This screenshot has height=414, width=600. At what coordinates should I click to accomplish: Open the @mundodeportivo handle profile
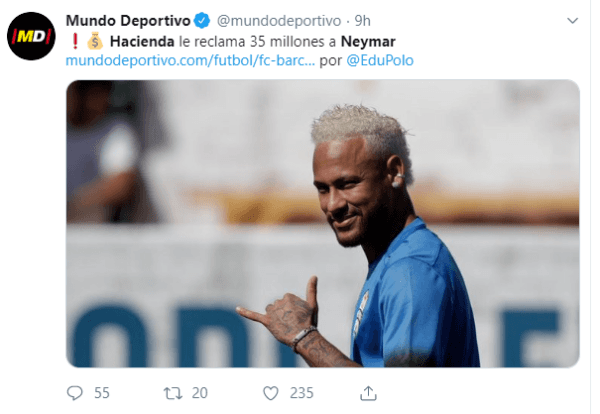[279, 21]
